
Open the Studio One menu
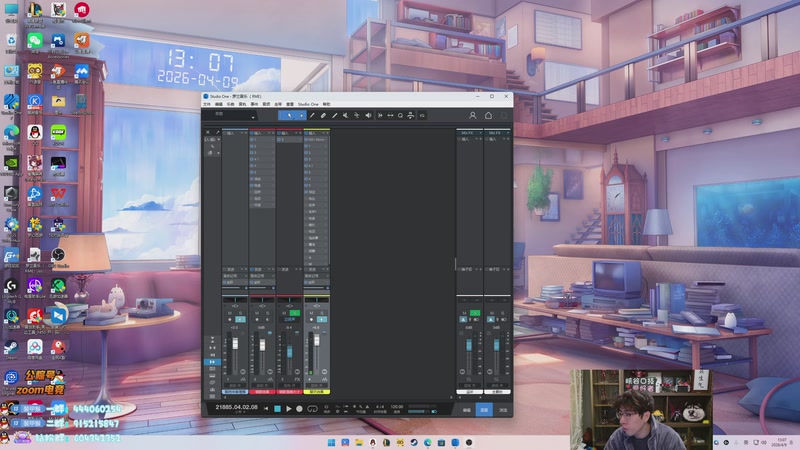308,104
